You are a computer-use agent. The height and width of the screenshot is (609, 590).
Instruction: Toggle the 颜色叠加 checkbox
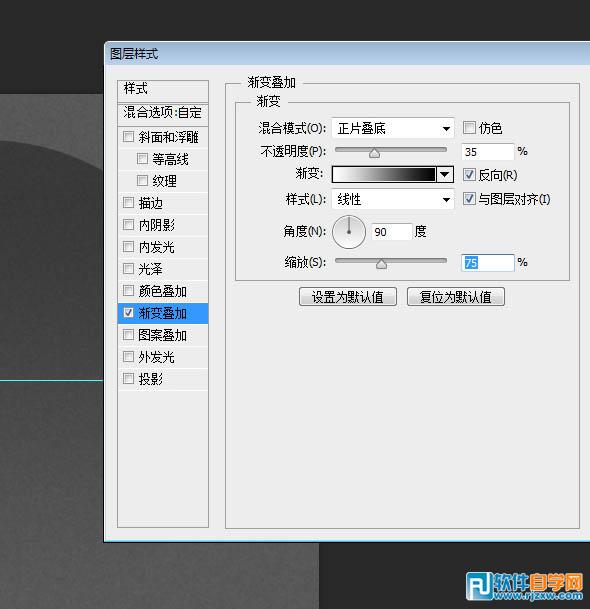128,291
